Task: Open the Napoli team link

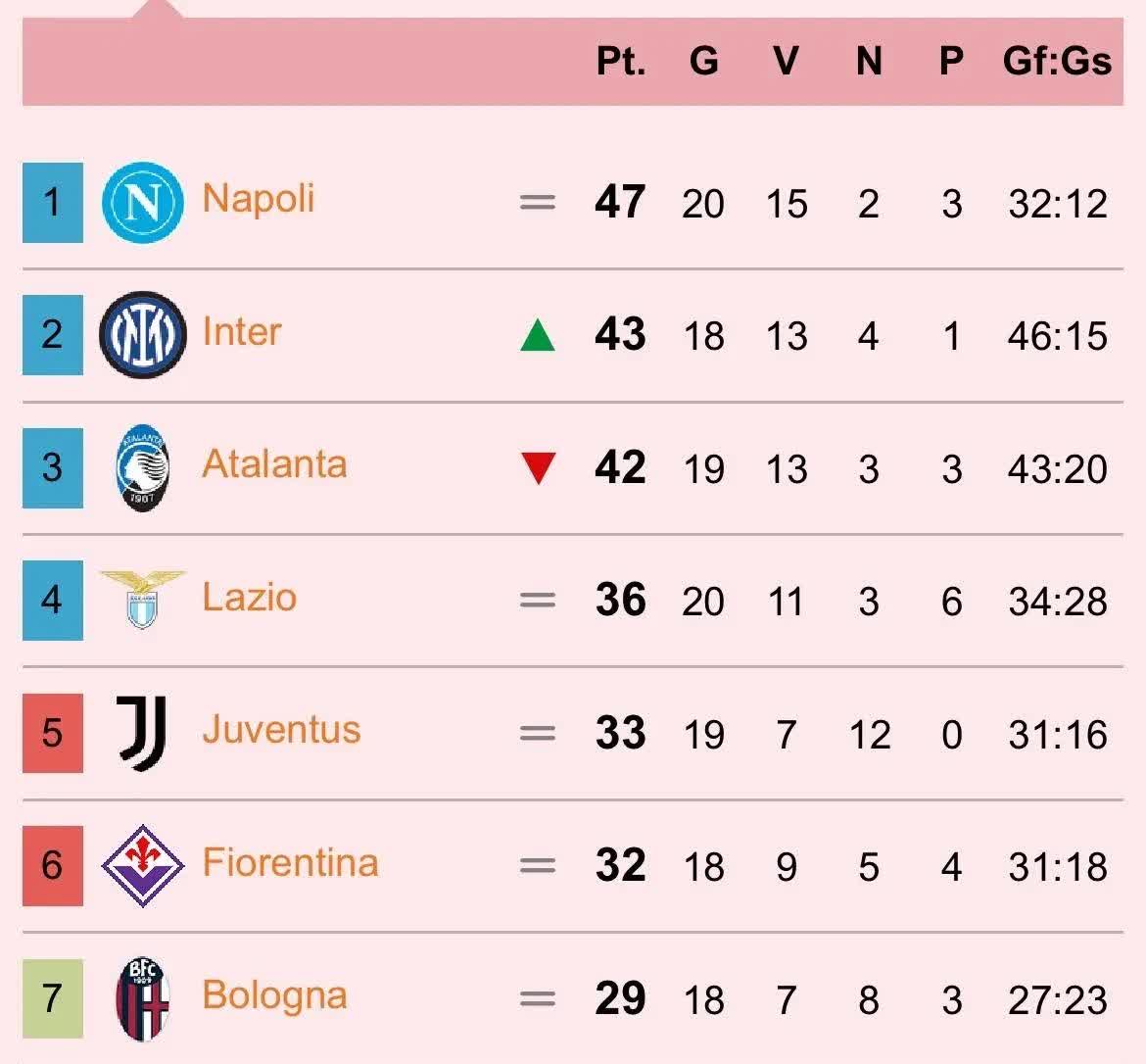Action: [x=259, y=199]
